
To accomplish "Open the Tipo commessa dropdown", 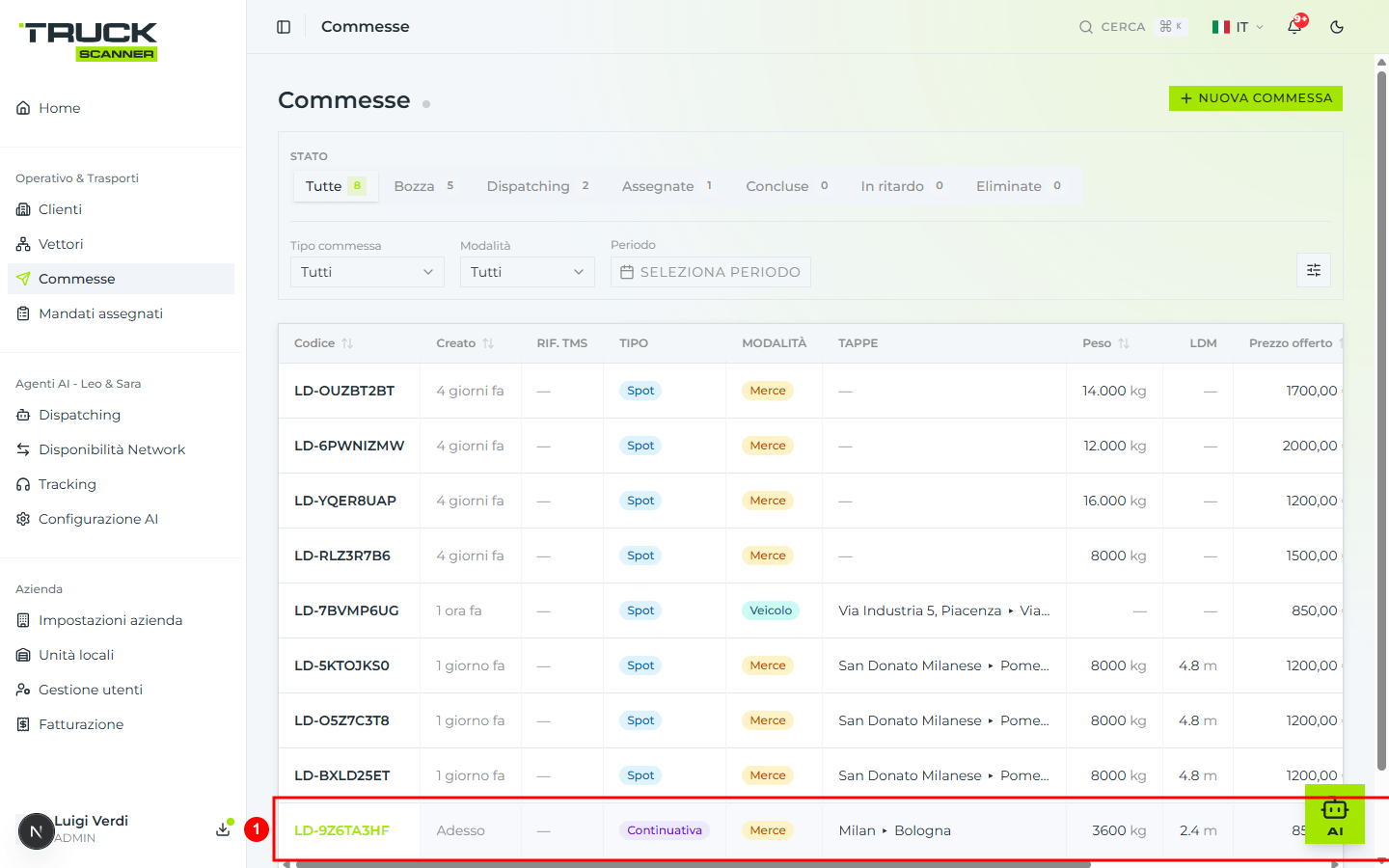I will click(367, 272).
